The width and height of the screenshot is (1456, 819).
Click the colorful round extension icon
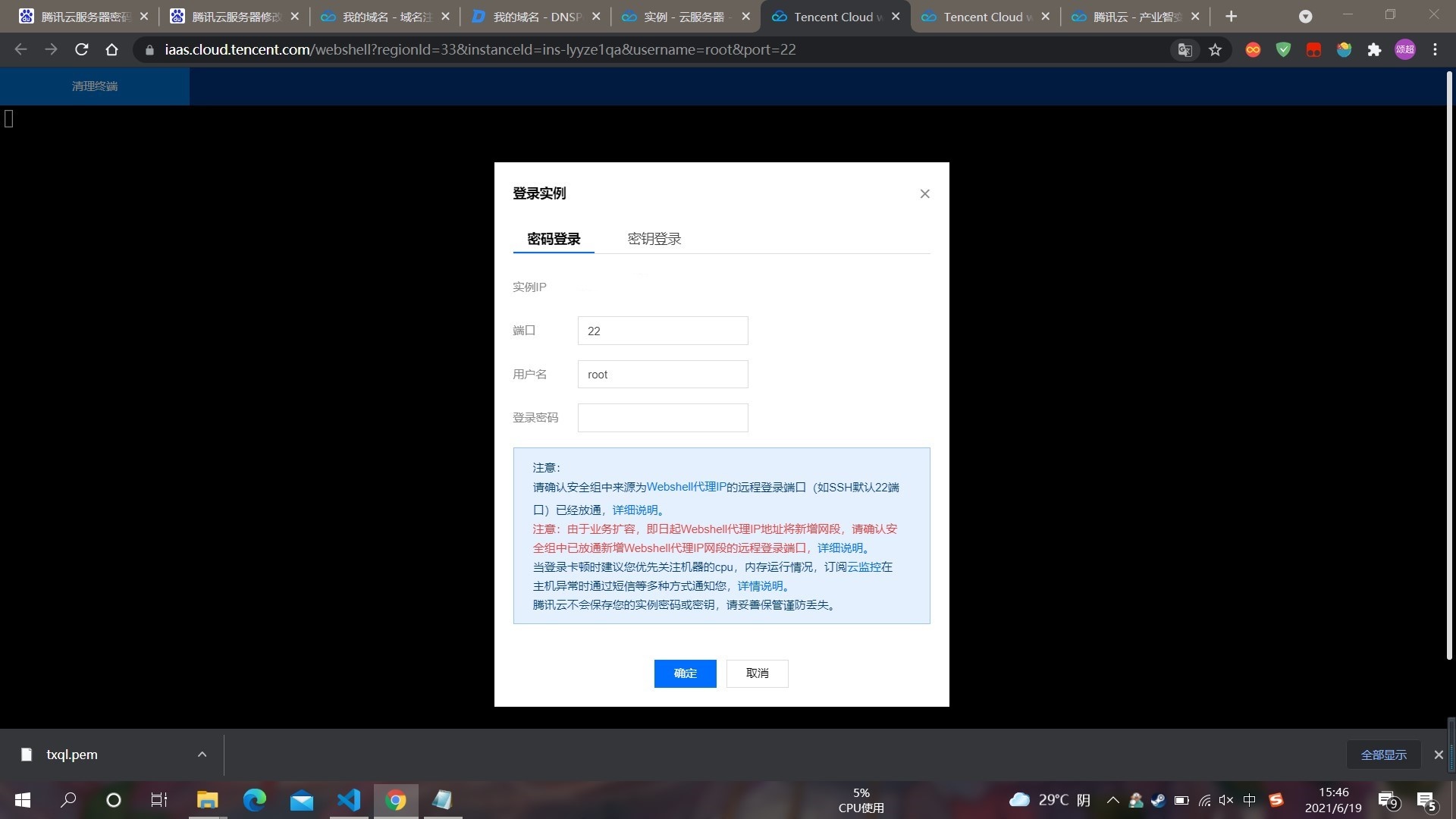click(x=1344, y=50)
